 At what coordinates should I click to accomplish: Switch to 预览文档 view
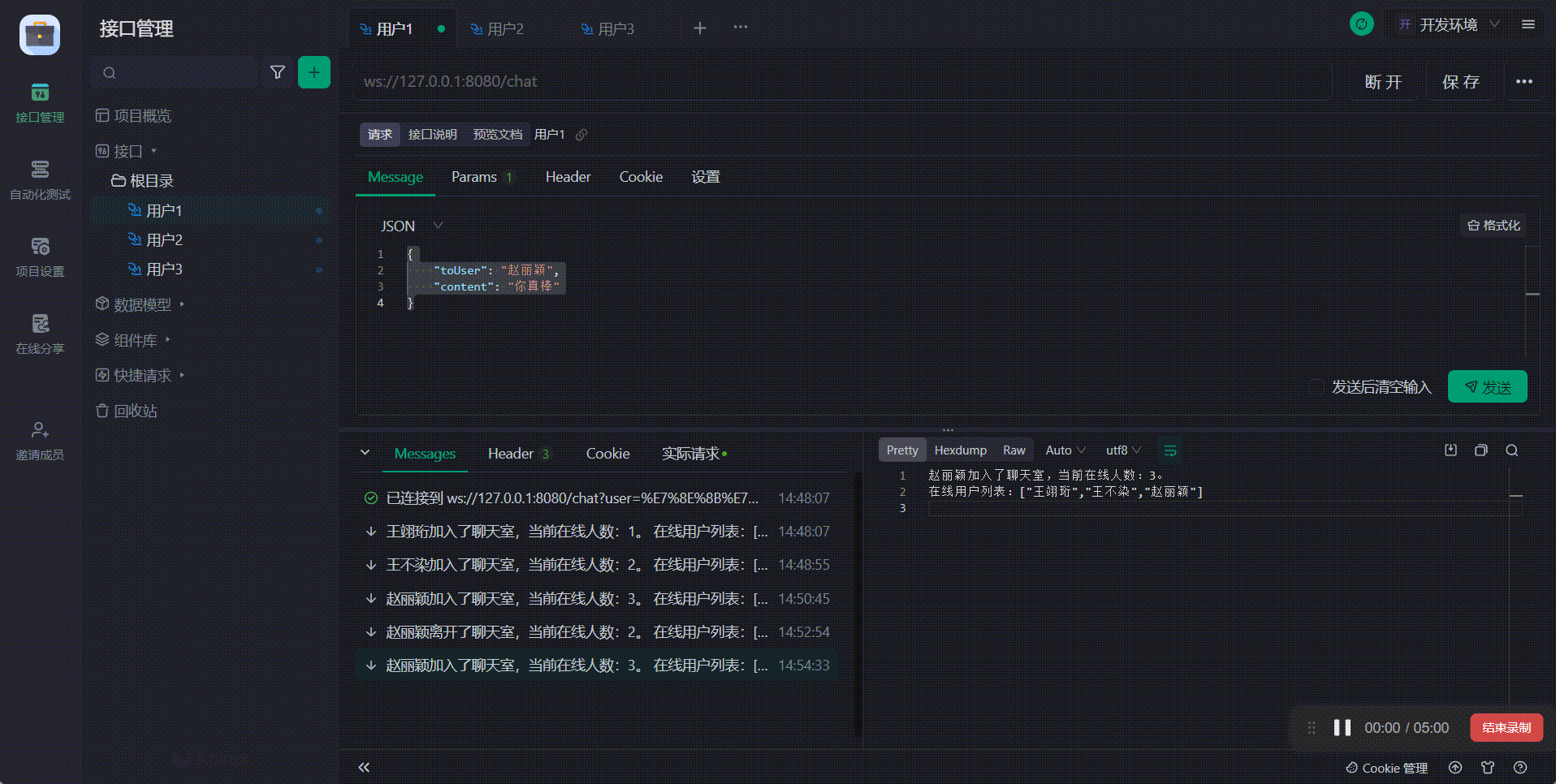[x=498, y=135]
